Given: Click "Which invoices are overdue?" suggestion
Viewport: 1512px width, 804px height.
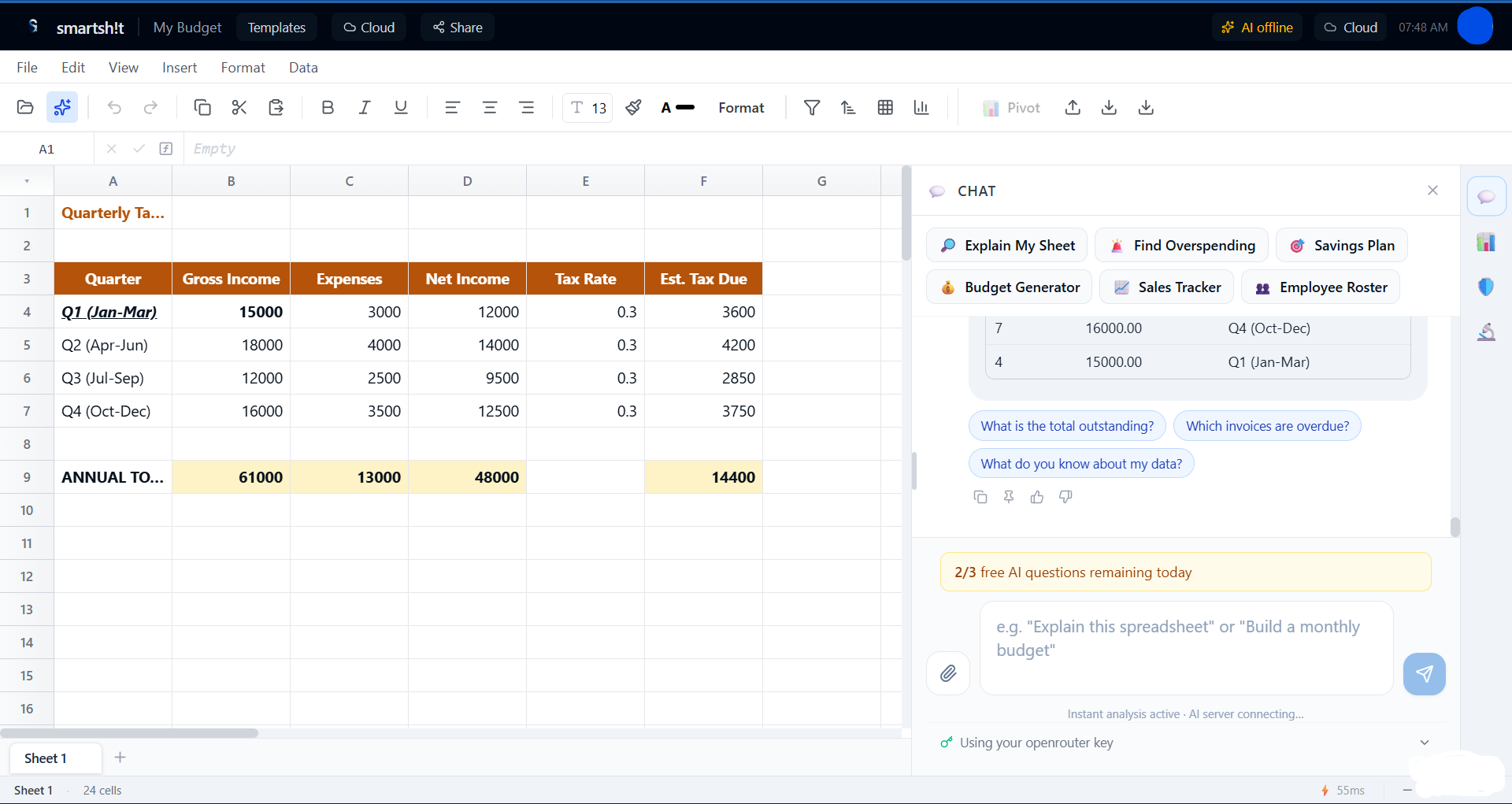Looking at the screenshot, I should (x=1267, y=426).
